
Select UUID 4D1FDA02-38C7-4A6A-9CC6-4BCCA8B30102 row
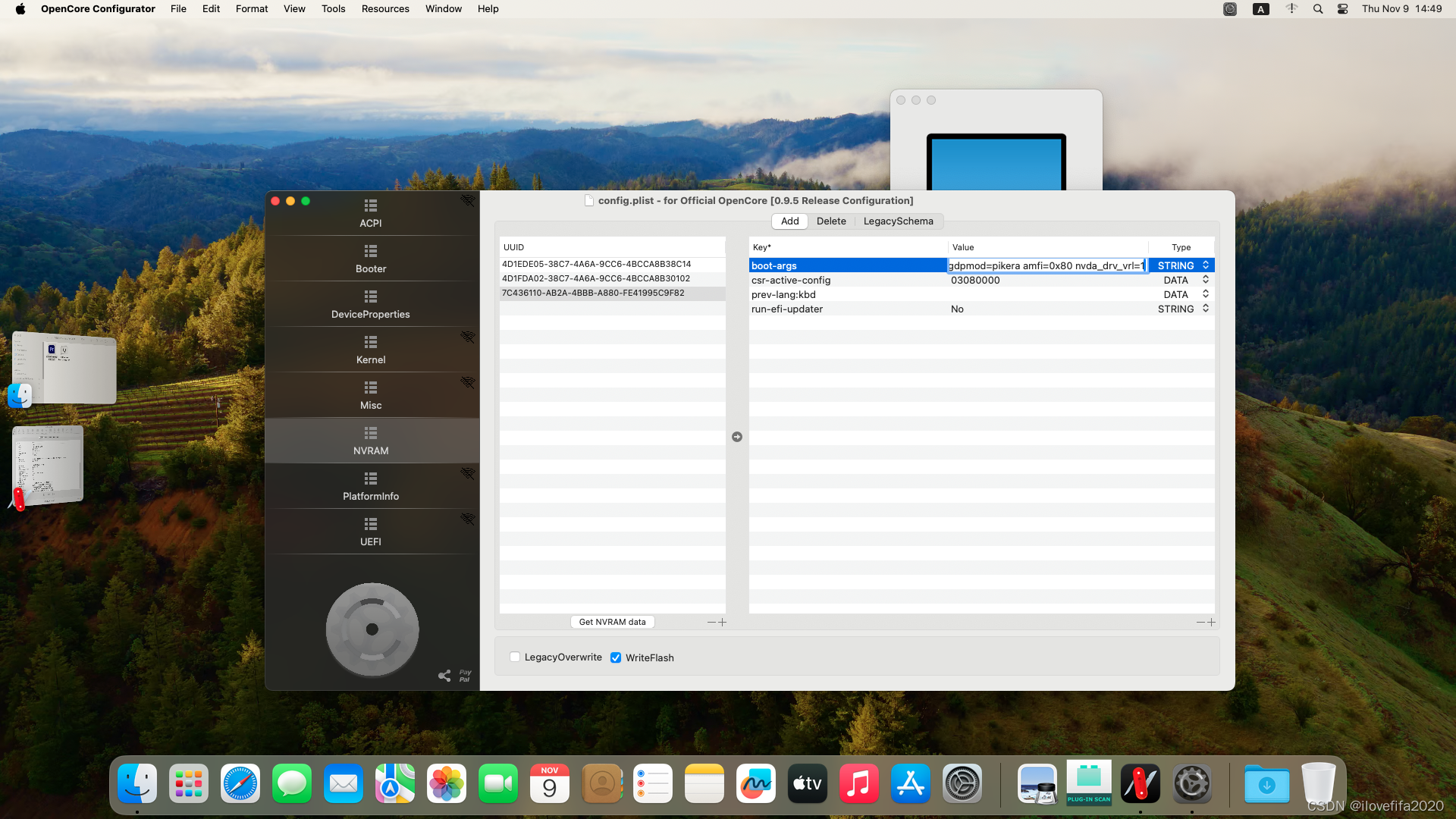point(596,278)
